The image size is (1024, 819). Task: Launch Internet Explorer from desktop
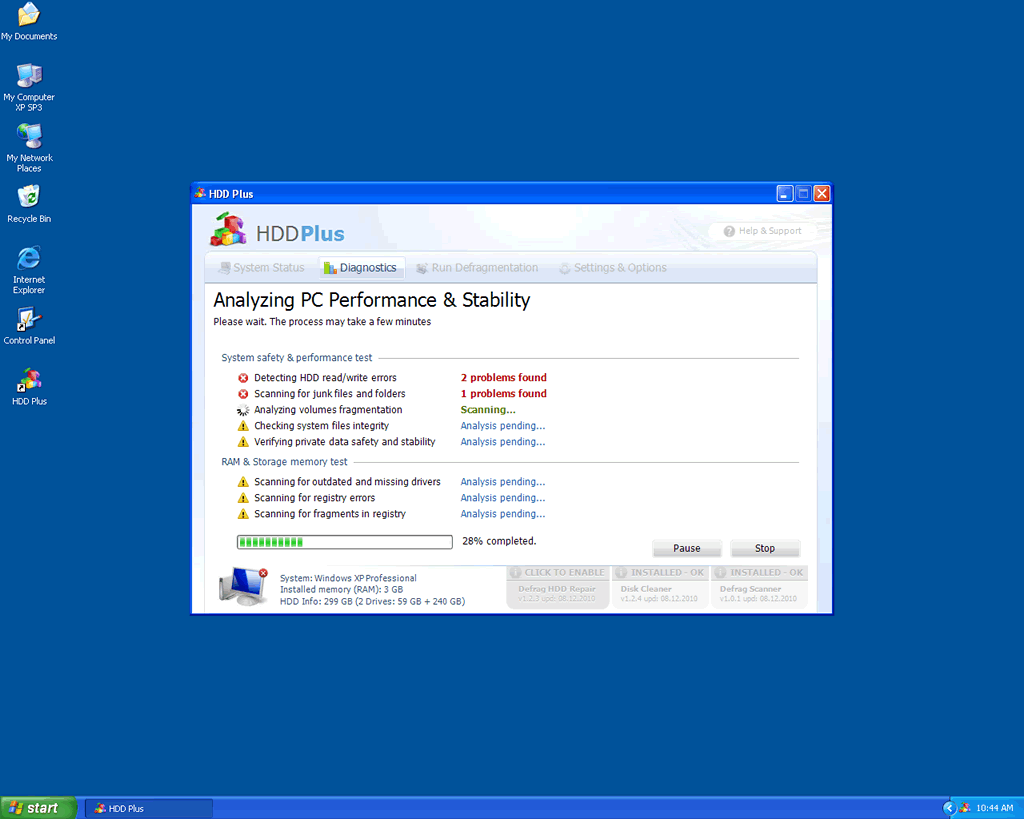click(x=29, y=260)
